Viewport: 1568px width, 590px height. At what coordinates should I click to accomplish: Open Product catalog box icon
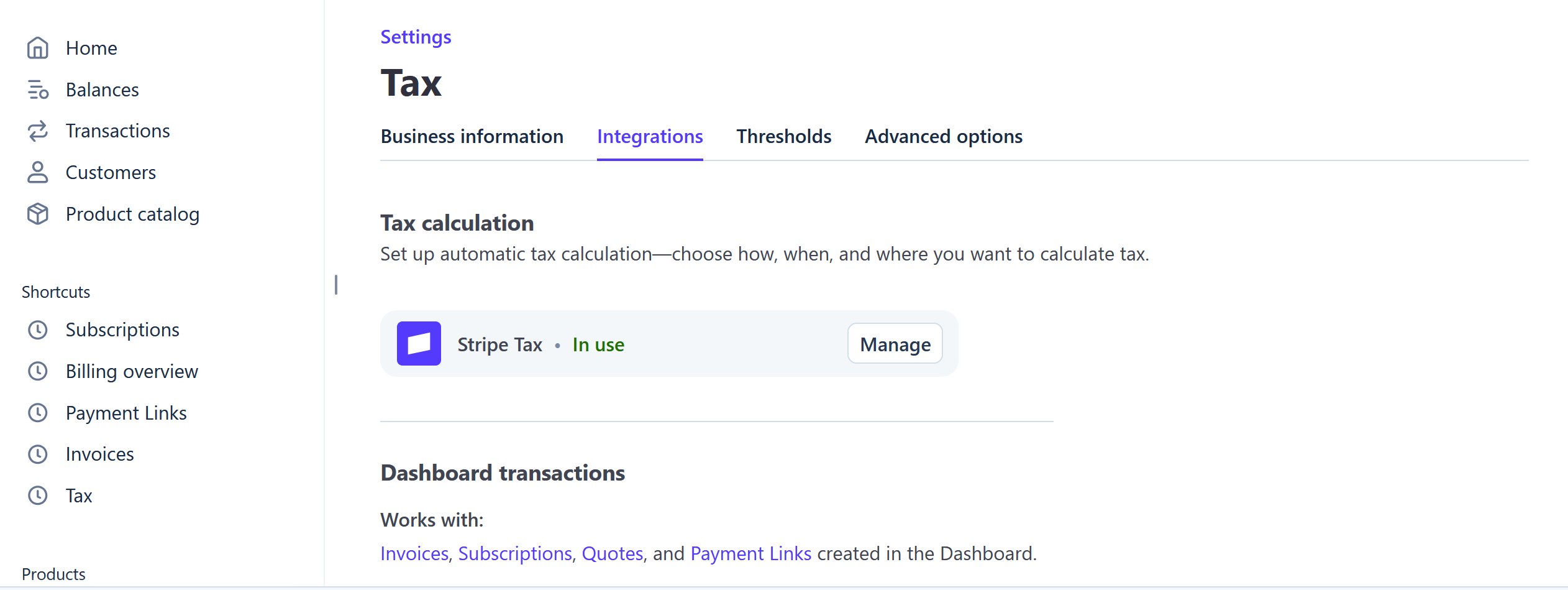pos(38,213)
